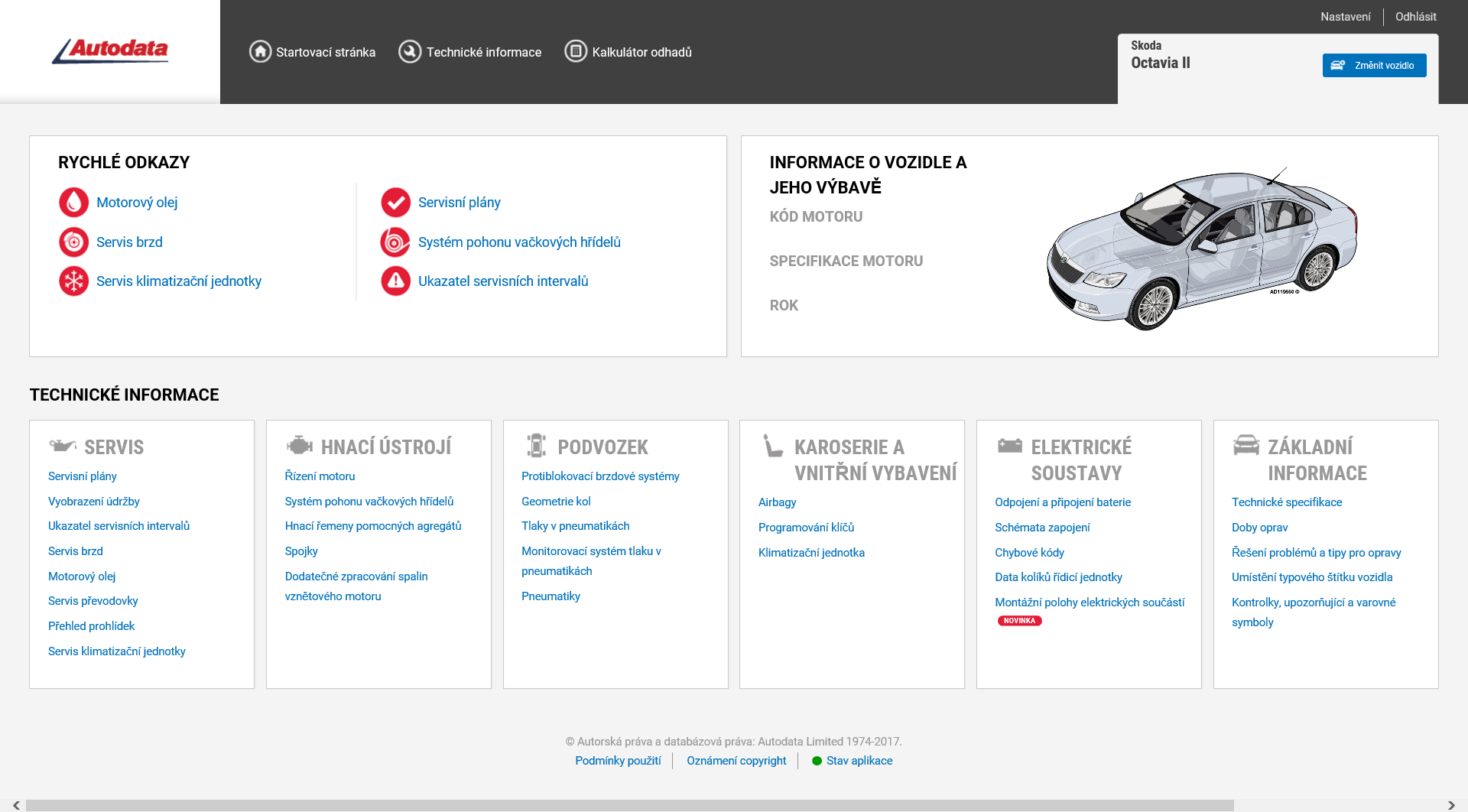Open Schémata zapojení under electrical systems
The height and width of the screenshot is (812, 1468).
pyautogui.click(x=1042, y=528)
